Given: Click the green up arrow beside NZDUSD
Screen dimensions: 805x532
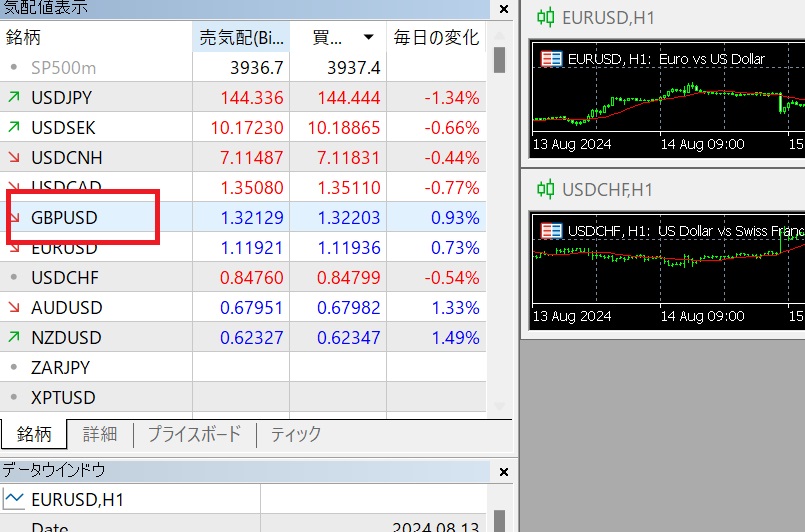Looking at the screenshot, I should click(14, 337).
